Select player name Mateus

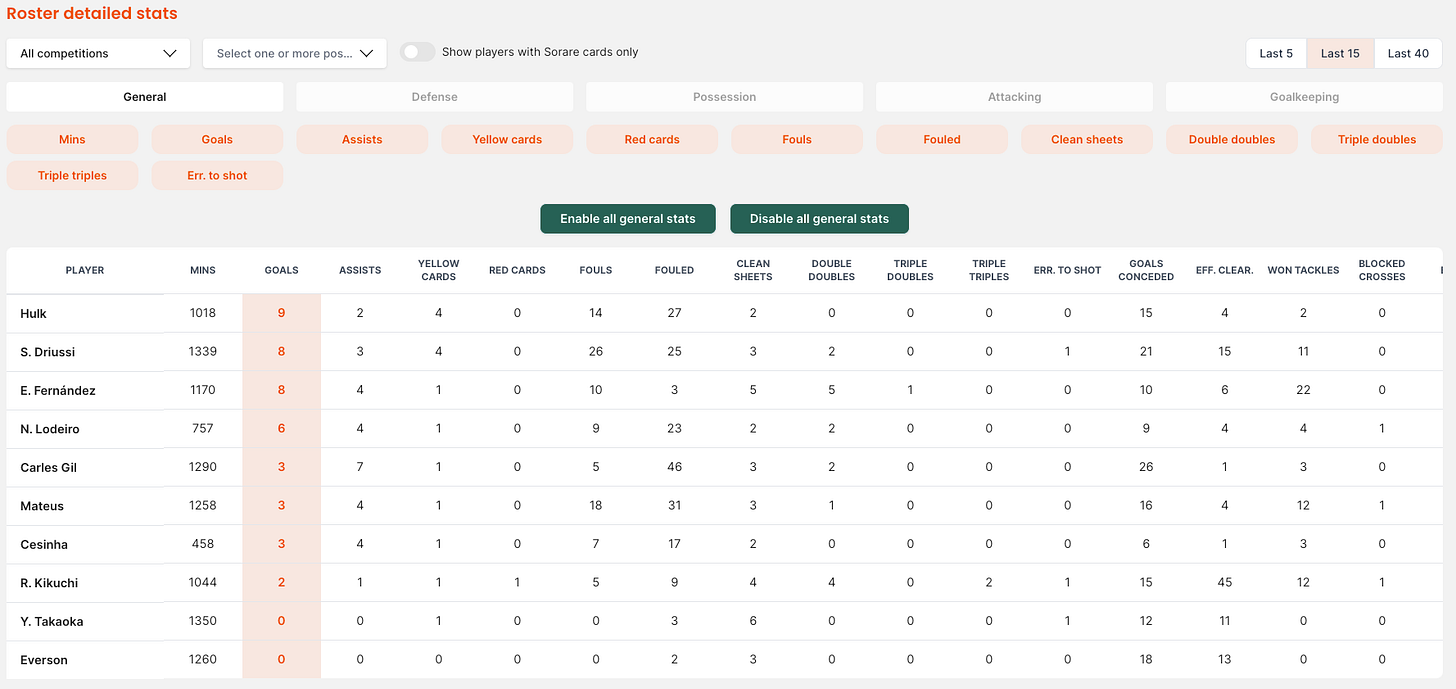pyautogui.click(x=42, y=506)
